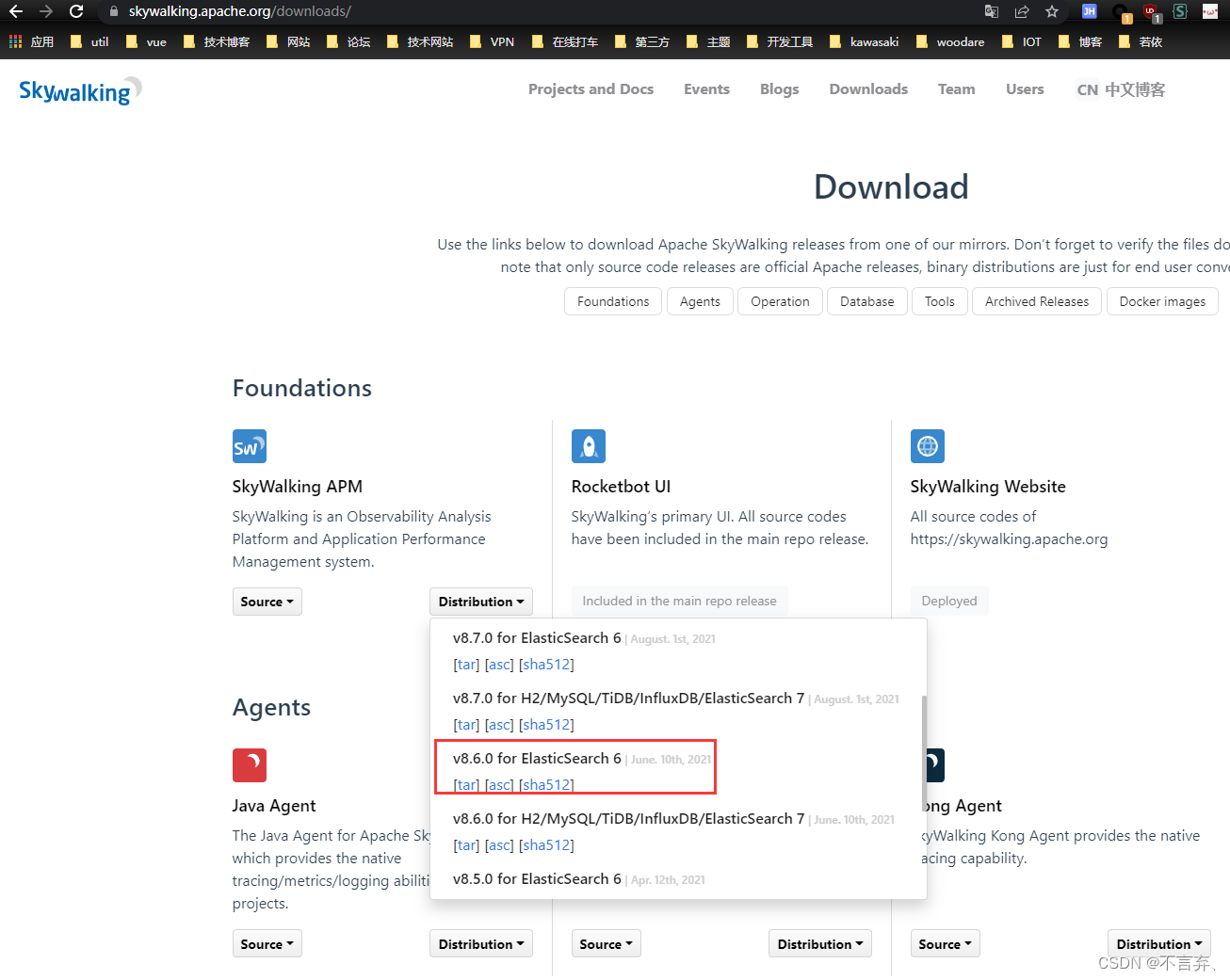Jump to the Database section button
The height and width of the screenshot is (980, 1230).
click(867, 301)
